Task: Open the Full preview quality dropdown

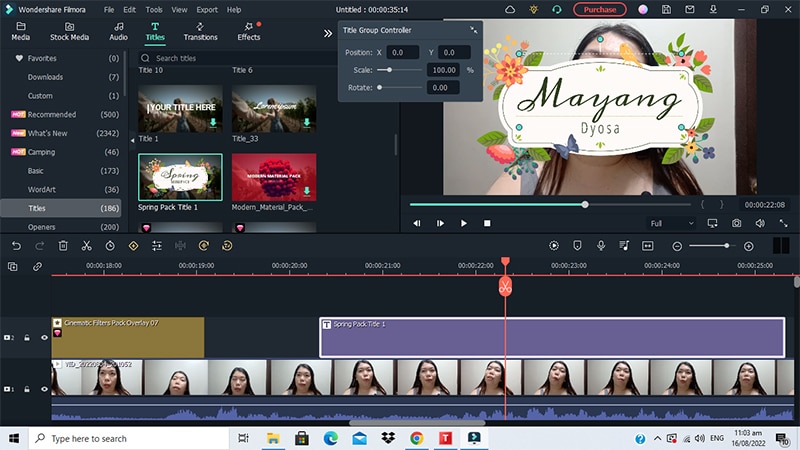Action: tap(672, 223)
